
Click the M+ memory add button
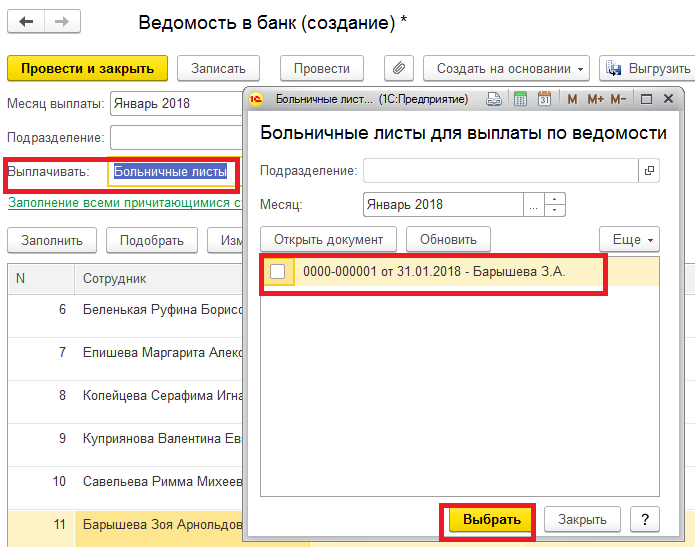click(595, 99)
